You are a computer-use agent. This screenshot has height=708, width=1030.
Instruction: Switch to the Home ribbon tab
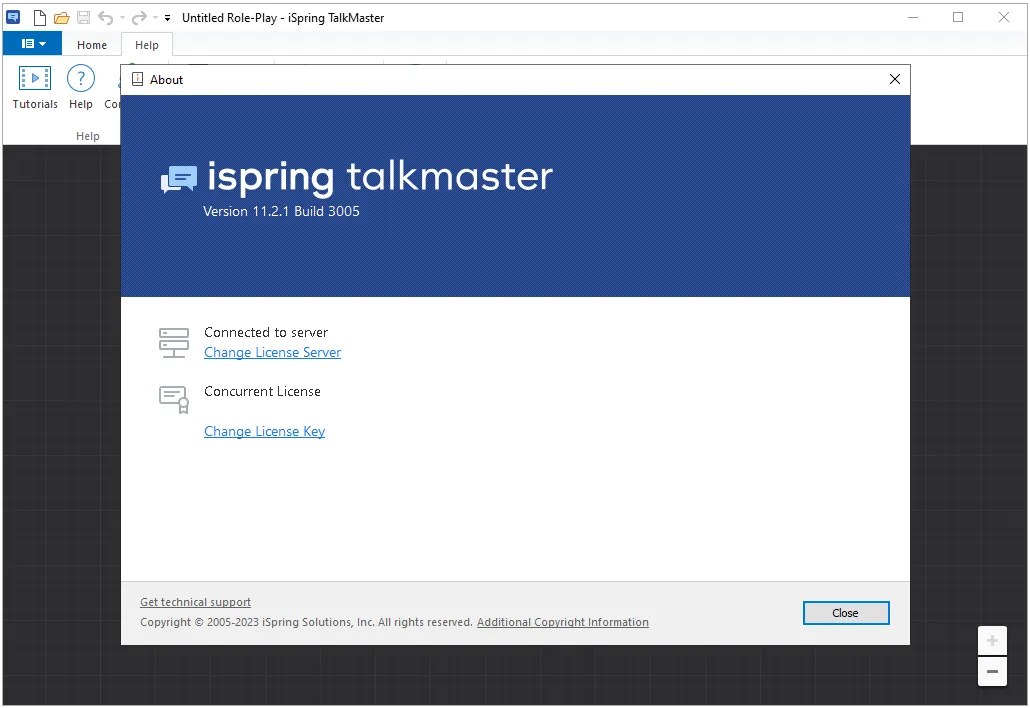click(x=91, y=45)
